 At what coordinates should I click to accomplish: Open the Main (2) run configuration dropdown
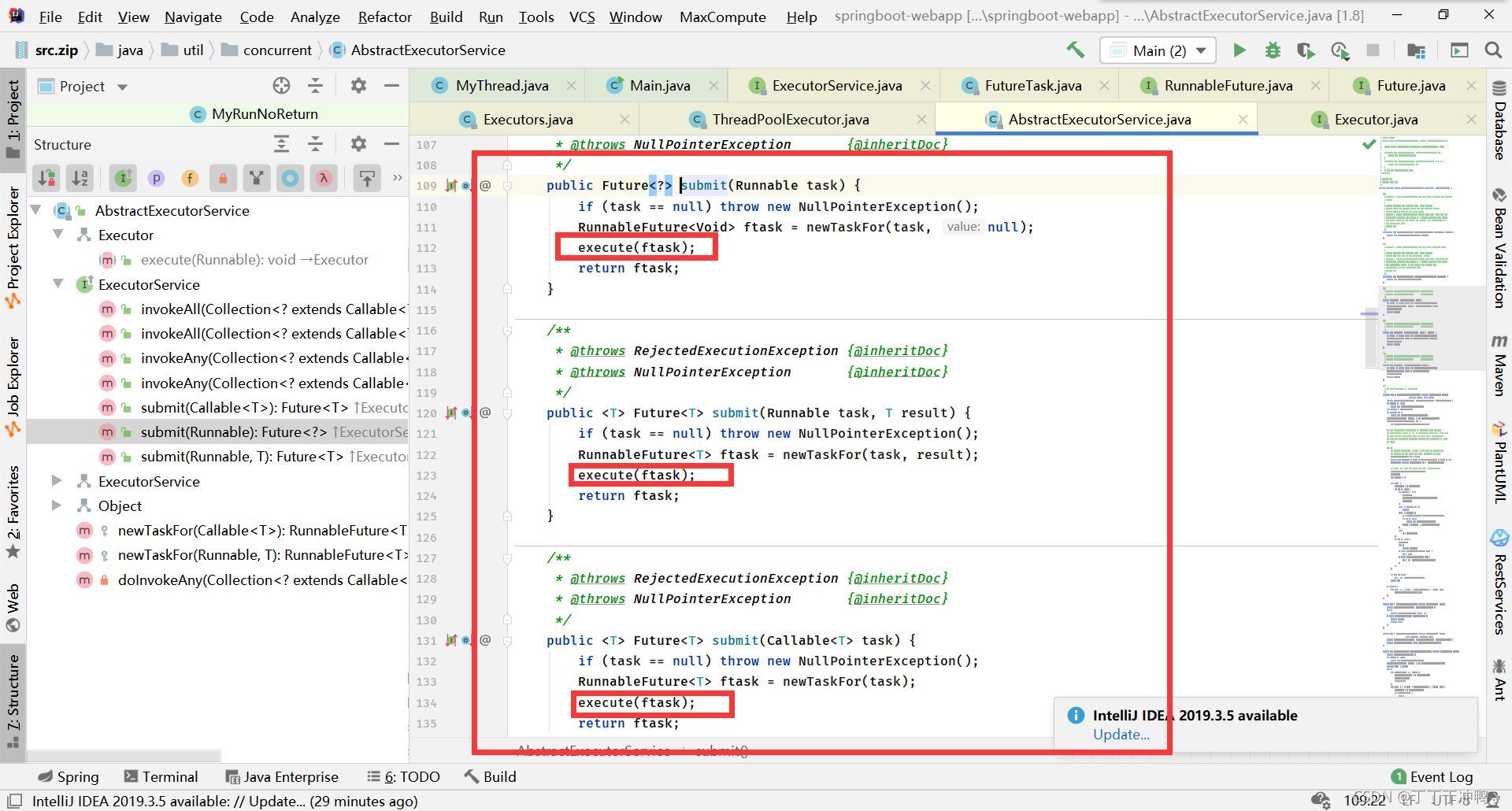tap(1158, 50)
